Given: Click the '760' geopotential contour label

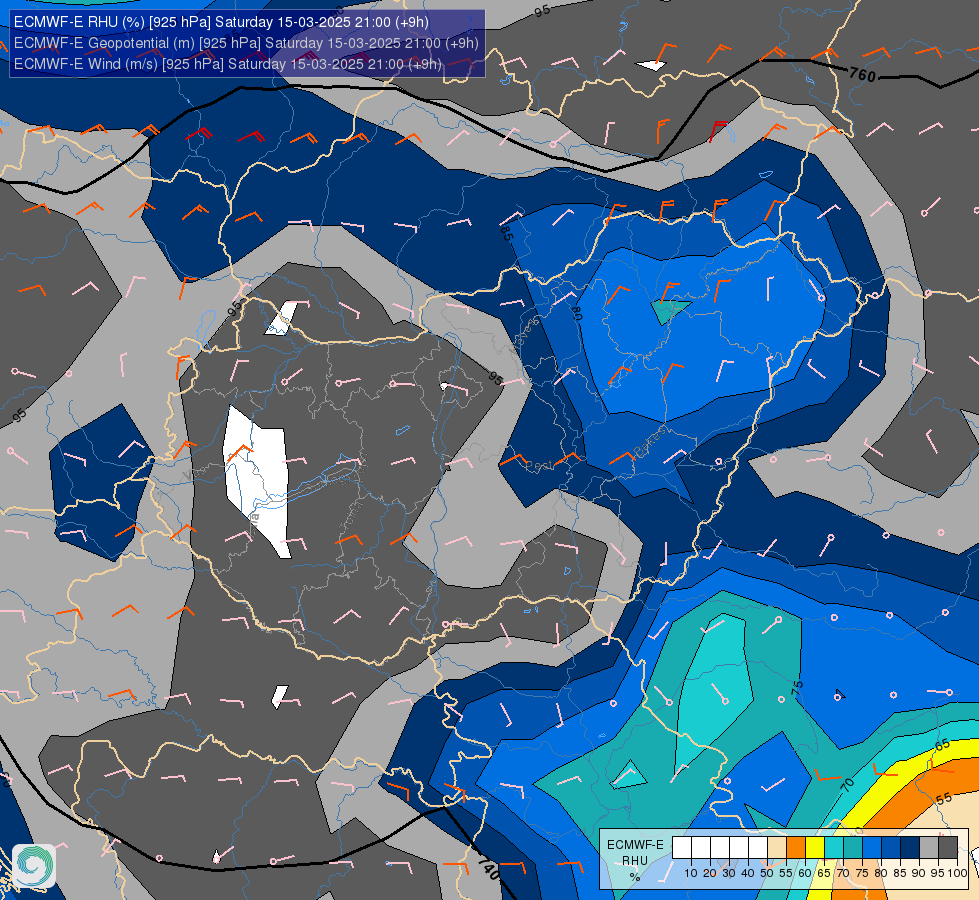Looking at the screenshot, I should [863, 75].
